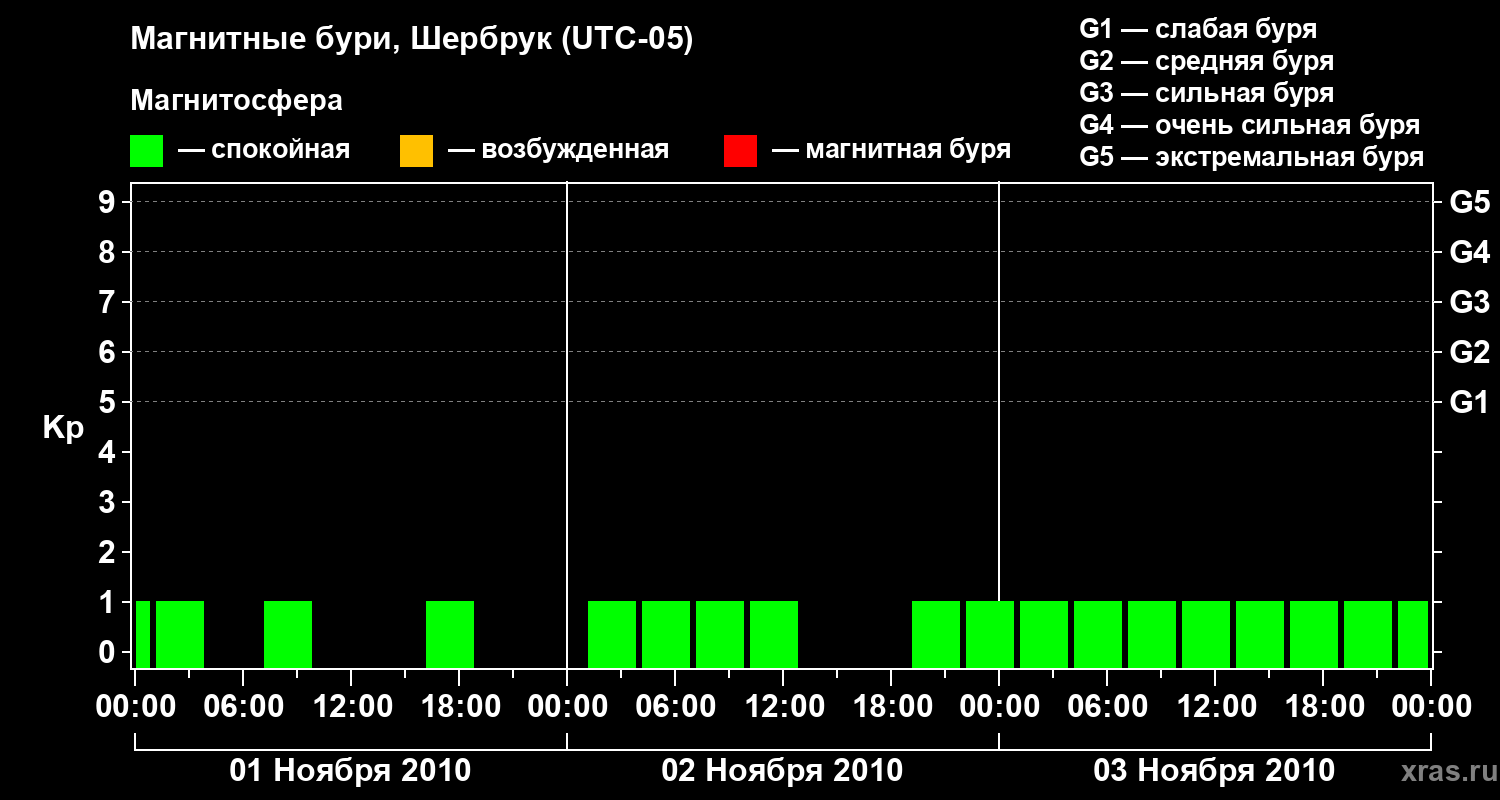This screenshot has height=800, width=1500.
Task: Select legend line G4 — очень сильная буря
Action: [x=1249, y=125]
